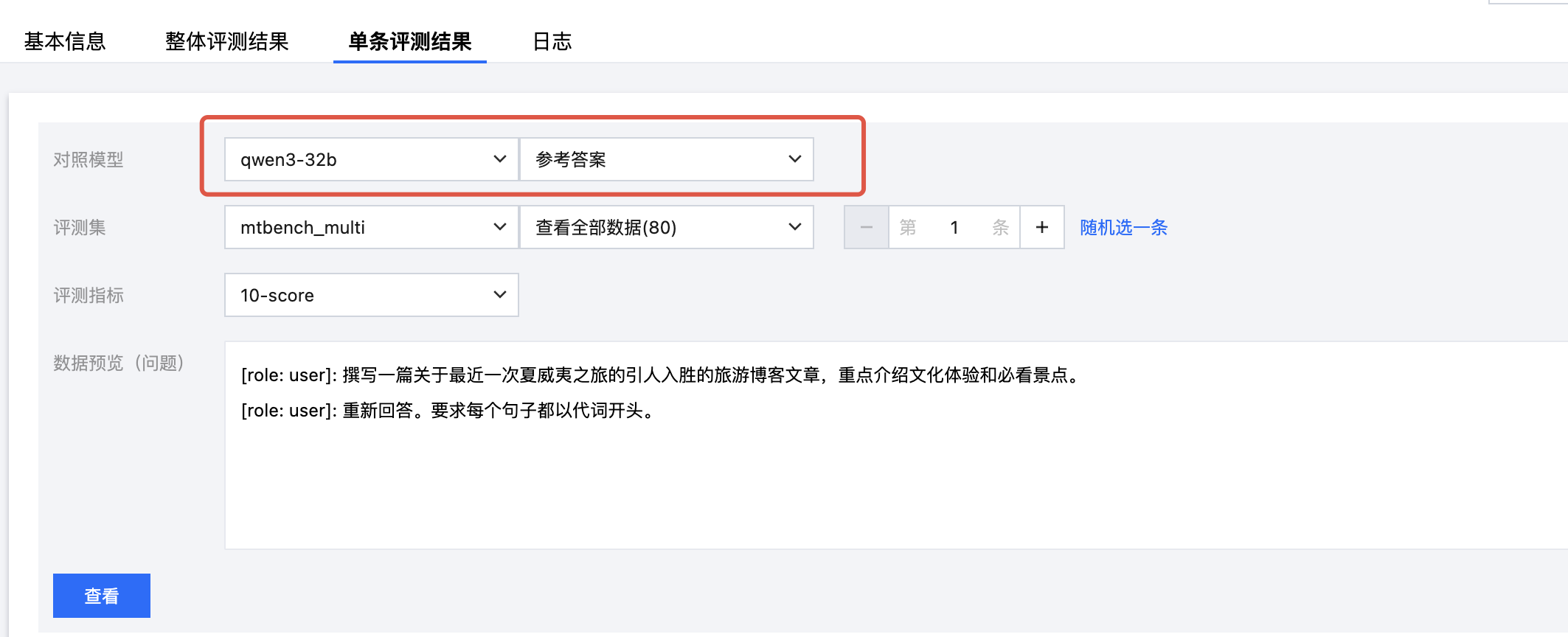
Task: Go to the 日志 tab
Action: 552,41
